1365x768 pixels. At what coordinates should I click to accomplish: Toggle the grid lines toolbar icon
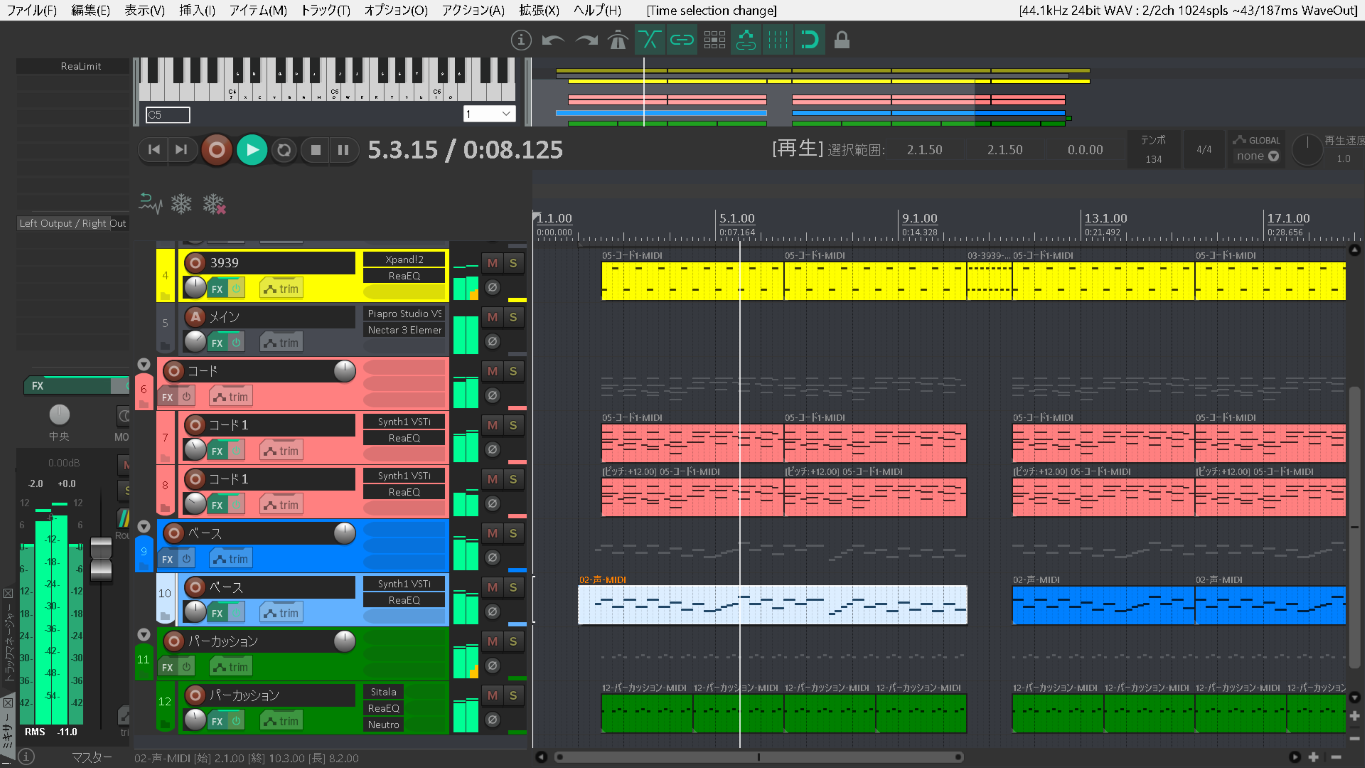pos(778,40)
